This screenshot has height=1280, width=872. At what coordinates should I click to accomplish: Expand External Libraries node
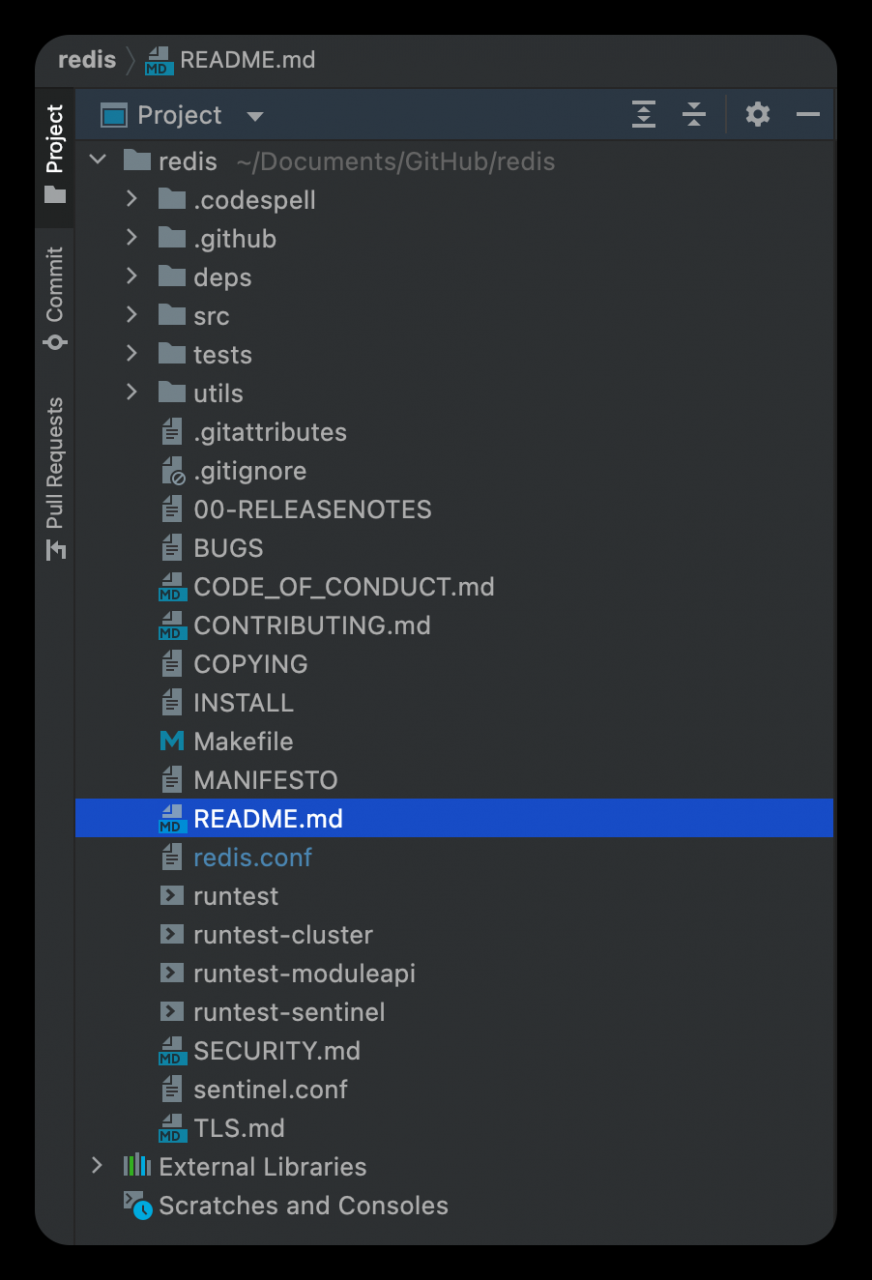tap(97, 1166)
